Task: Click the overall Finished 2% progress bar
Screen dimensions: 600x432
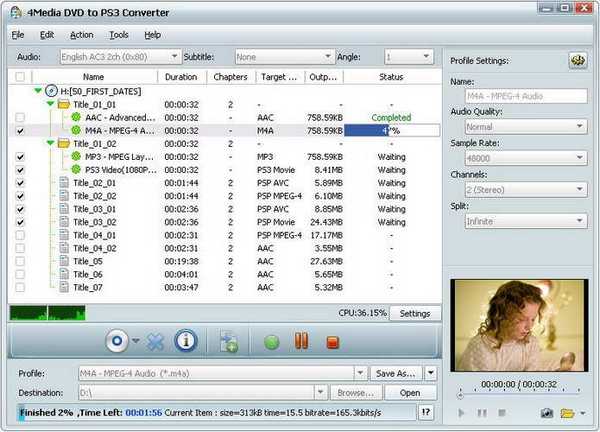Action: coord(217,412)
